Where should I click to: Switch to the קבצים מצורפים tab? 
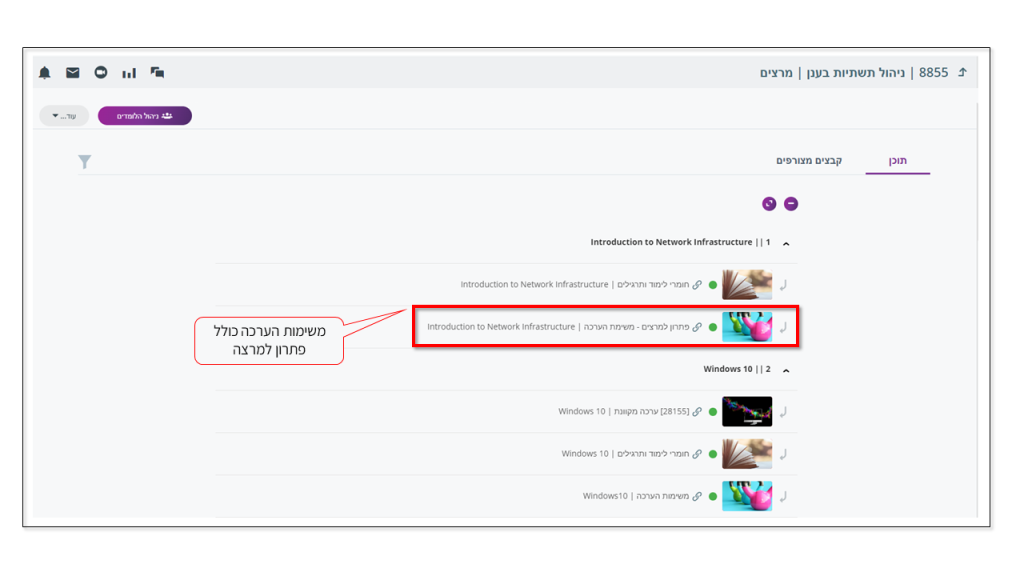point(808,161)
